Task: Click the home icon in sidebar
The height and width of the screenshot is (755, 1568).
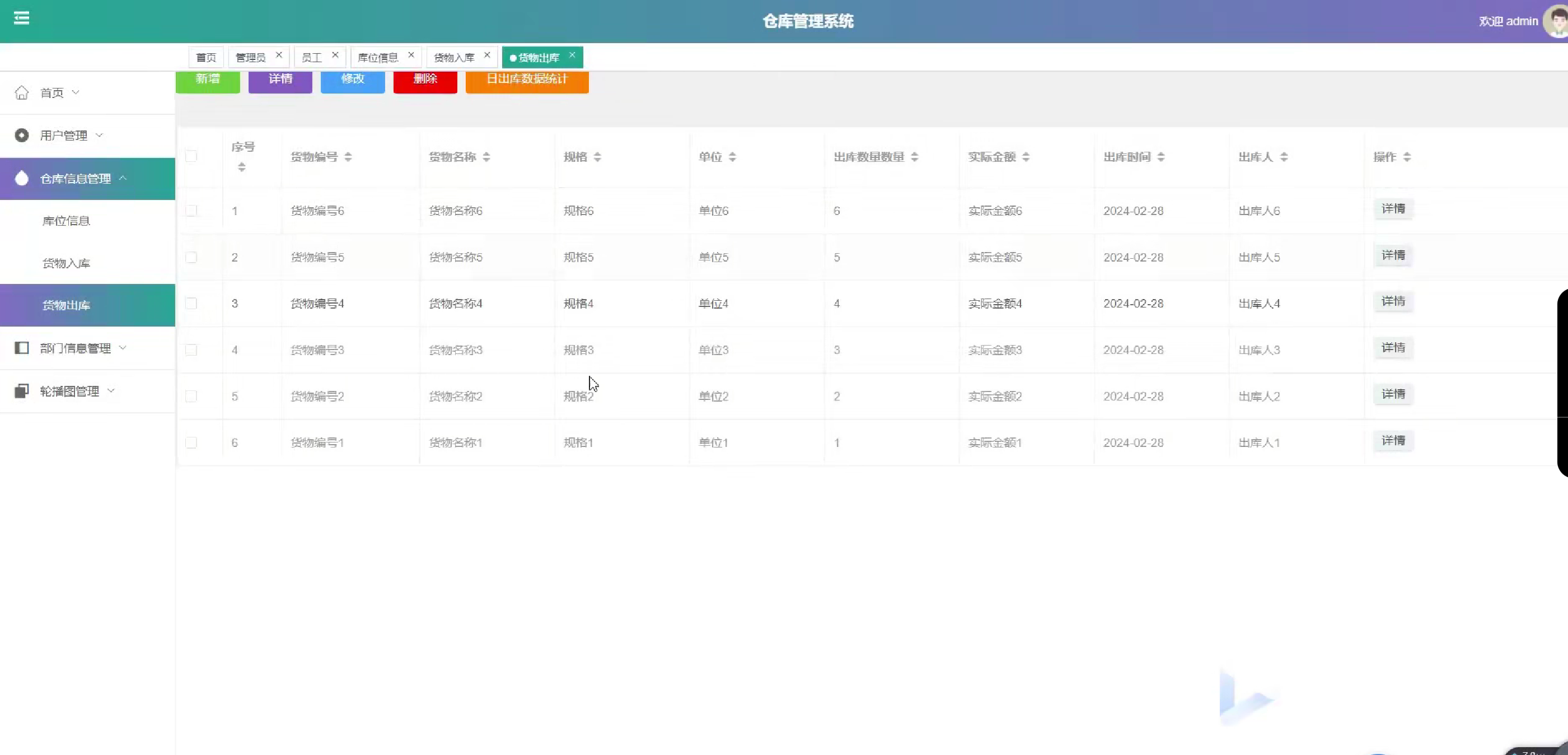Action: (x=22, y=92)
